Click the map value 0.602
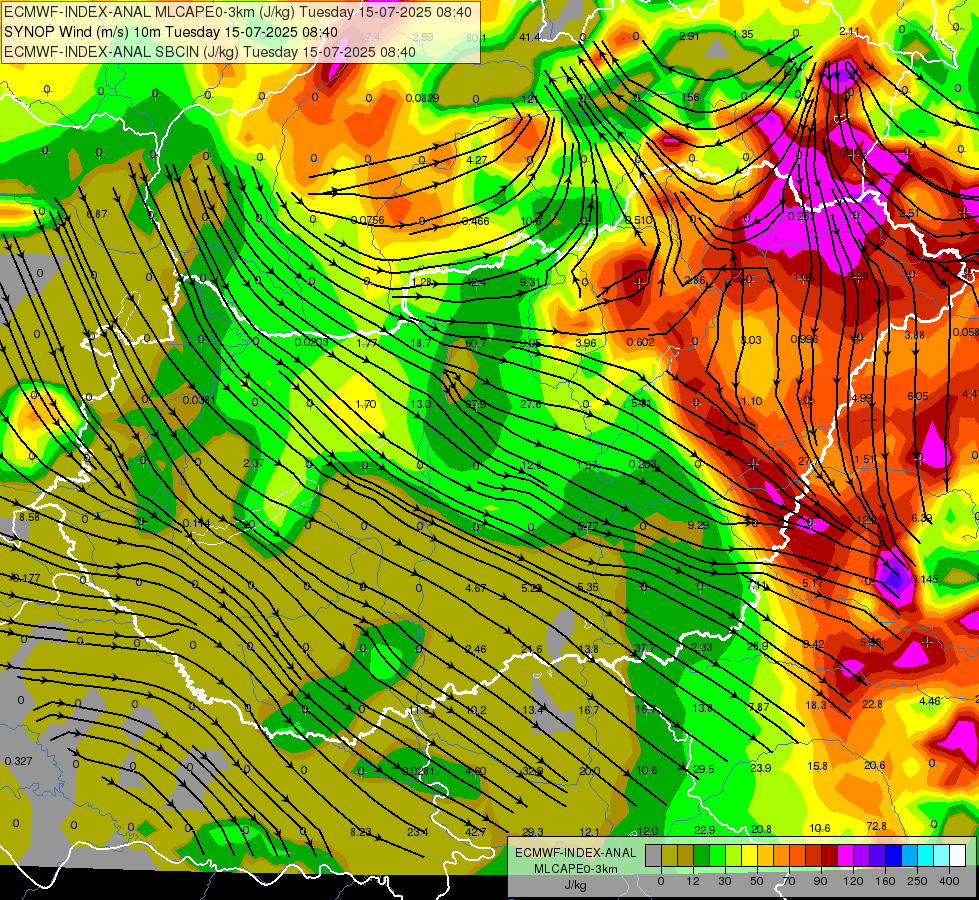Image resolution: width=979 pixels, height=900 pixels. click(641, 342)
